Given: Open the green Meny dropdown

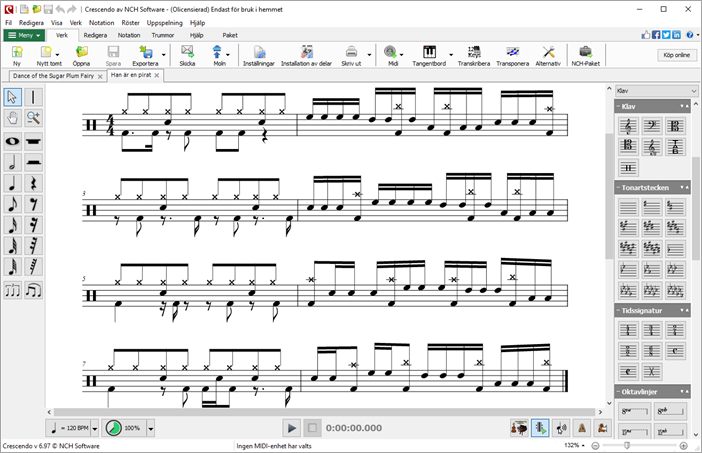Looking at the screenshot, I should [24, 35].
